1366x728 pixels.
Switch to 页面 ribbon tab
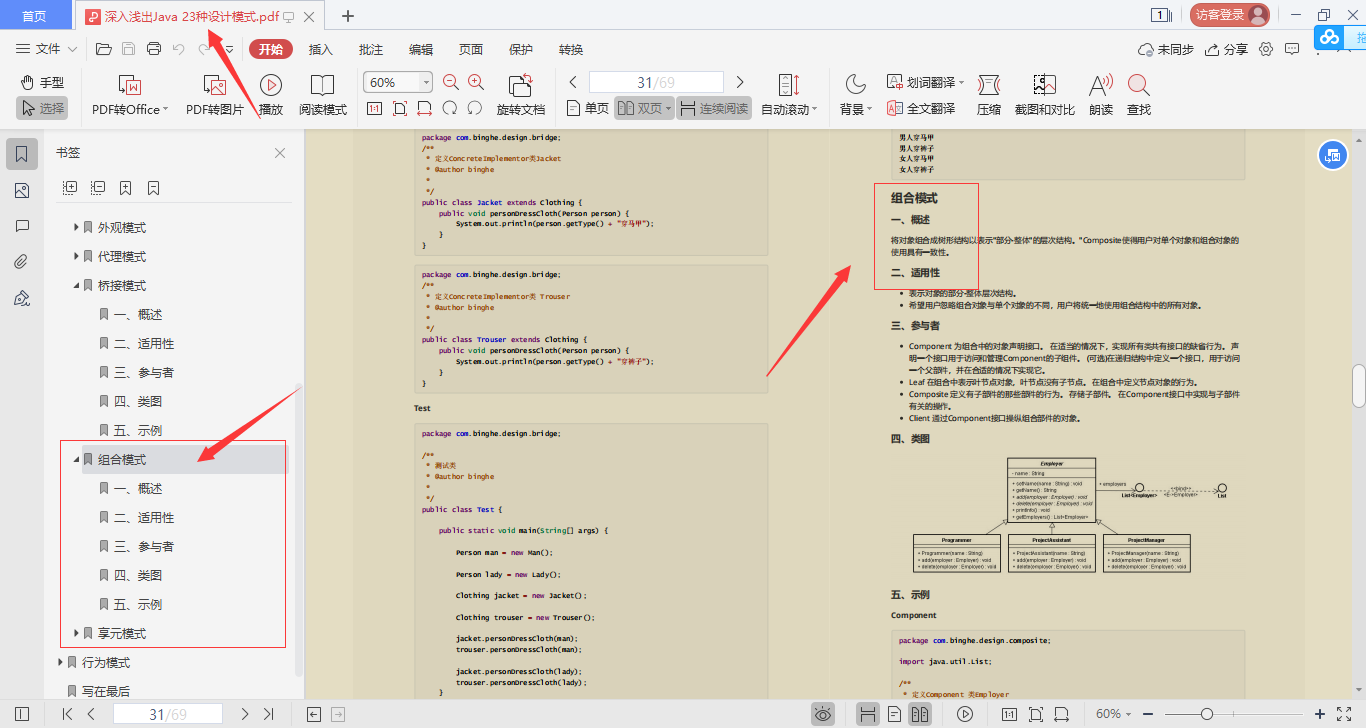[471, 49]
